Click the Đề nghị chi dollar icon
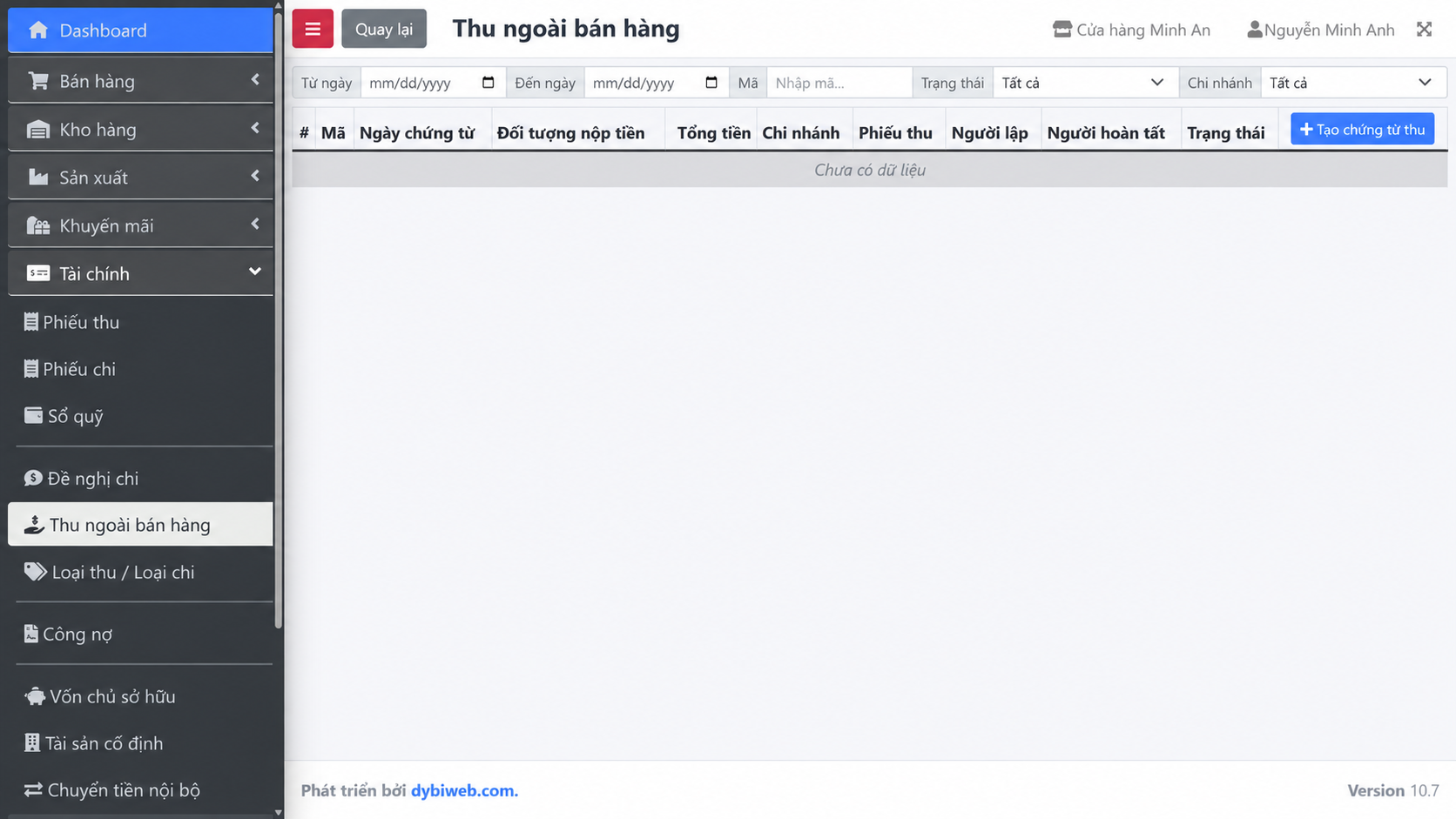The image size is (1456, 819). pyautogui.click(x=33, y=478)
